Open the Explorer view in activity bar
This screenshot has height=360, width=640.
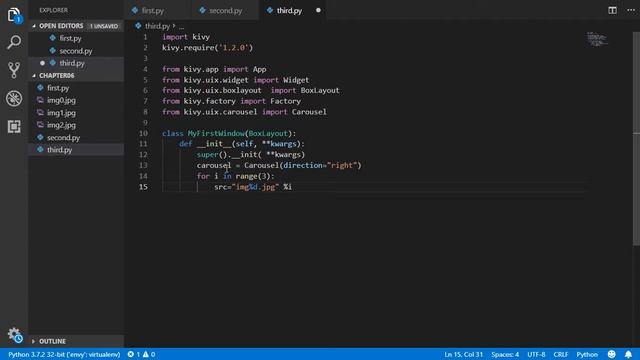14,16
